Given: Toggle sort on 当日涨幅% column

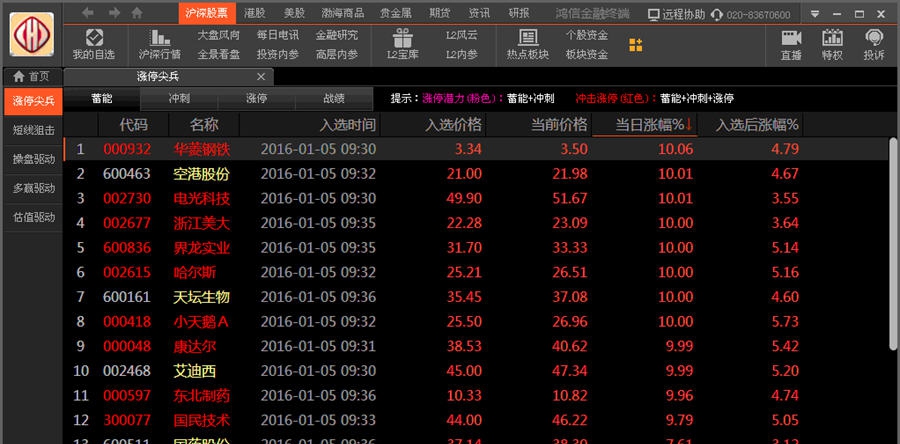Looking at the screenshot, I should (645, 124).
